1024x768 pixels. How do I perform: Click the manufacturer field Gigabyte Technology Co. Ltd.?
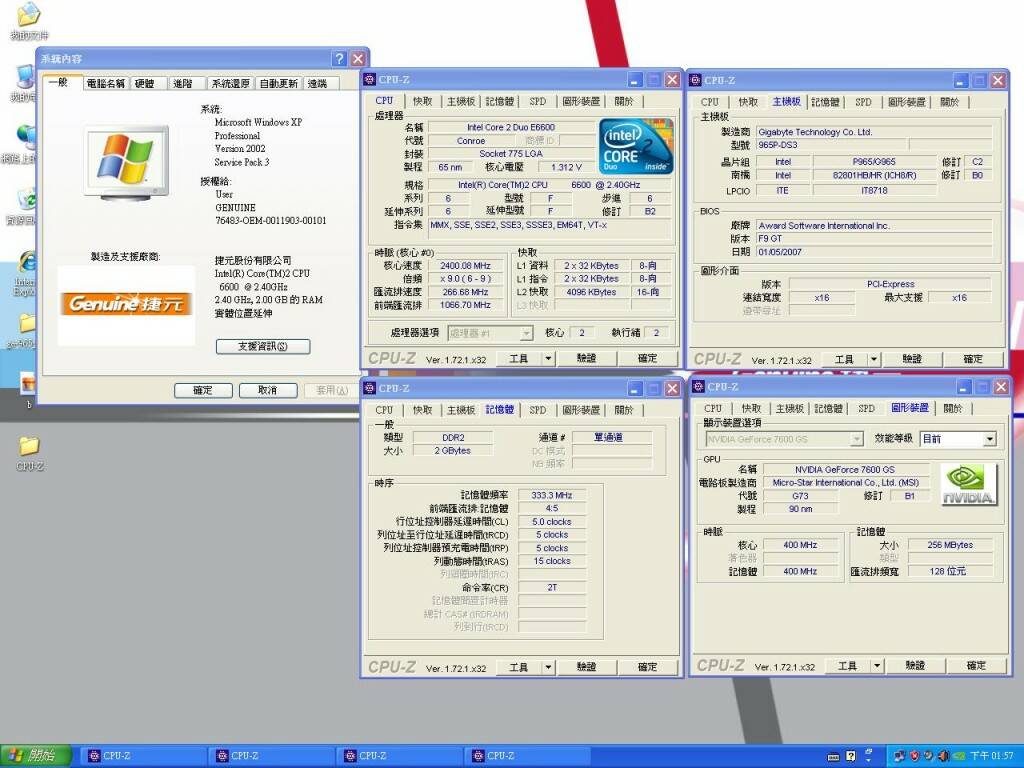874,132
